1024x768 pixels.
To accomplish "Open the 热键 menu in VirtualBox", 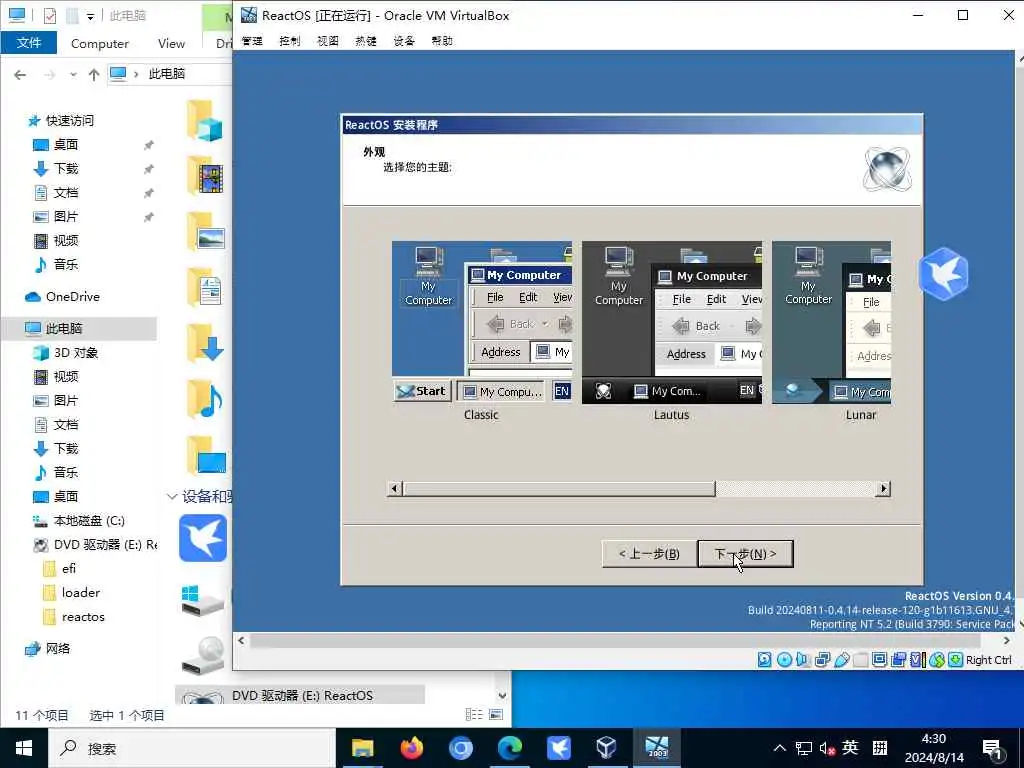I will point(366,41).
